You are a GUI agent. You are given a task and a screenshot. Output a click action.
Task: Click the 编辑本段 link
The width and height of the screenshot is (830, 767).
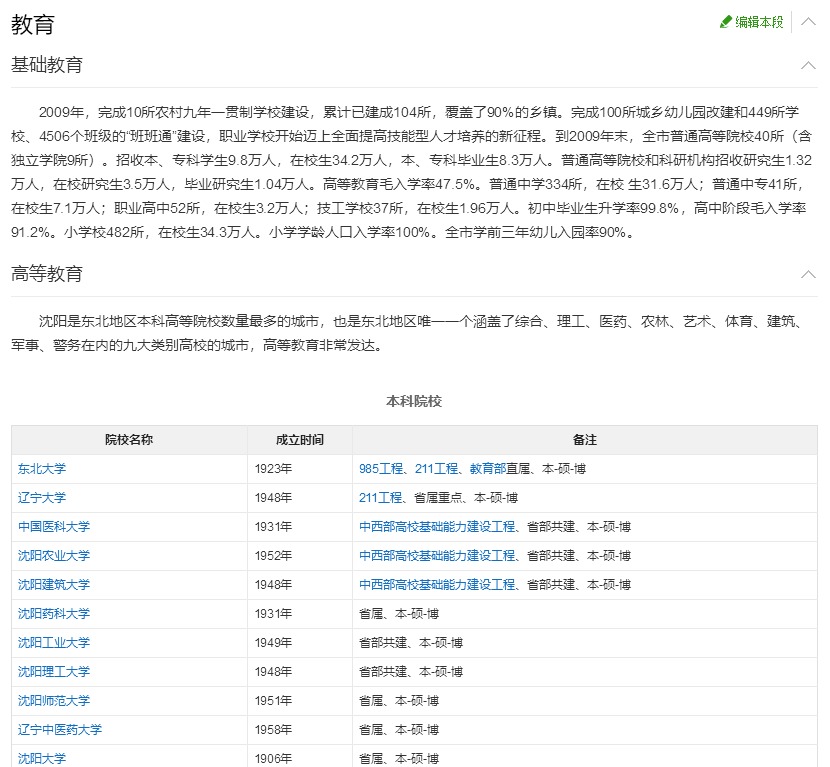(759, 22)
